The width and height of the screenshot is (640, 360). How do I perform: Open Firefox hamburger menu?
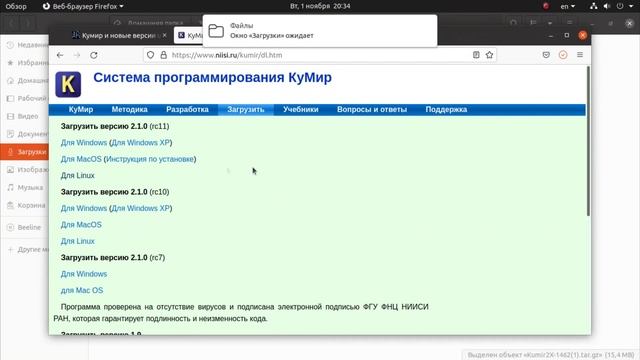coord(580,55)
